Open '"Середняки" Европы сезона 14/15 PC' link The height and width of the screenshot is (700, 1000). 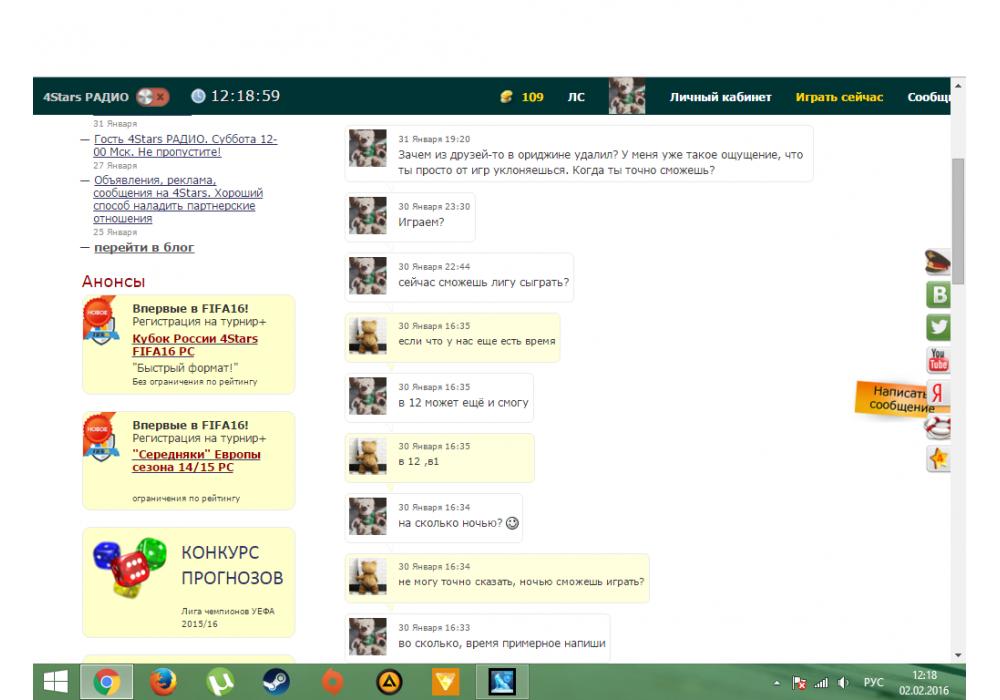(196, 460)
